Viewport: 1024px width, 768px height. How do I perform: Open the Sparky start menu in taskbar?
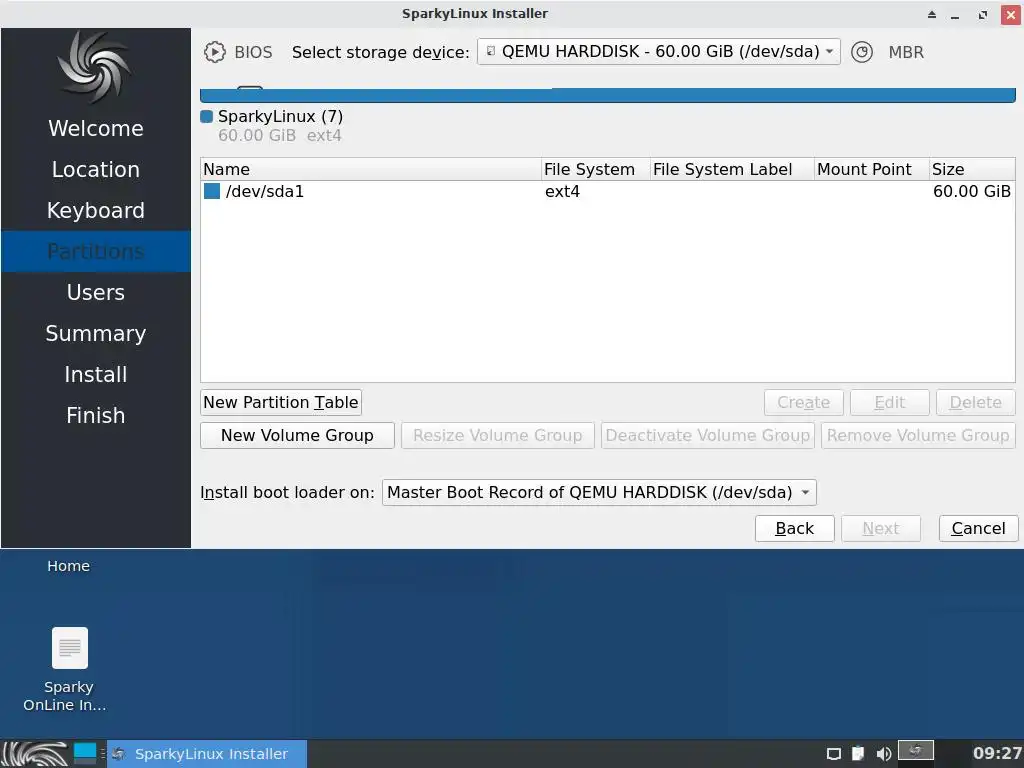pos(34,754)
